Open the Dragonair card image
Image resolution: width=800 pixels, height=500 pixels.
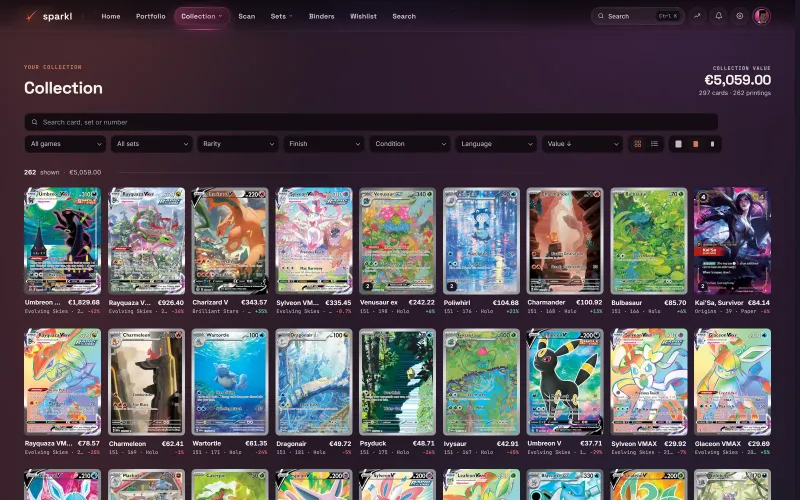click(314, 382)
